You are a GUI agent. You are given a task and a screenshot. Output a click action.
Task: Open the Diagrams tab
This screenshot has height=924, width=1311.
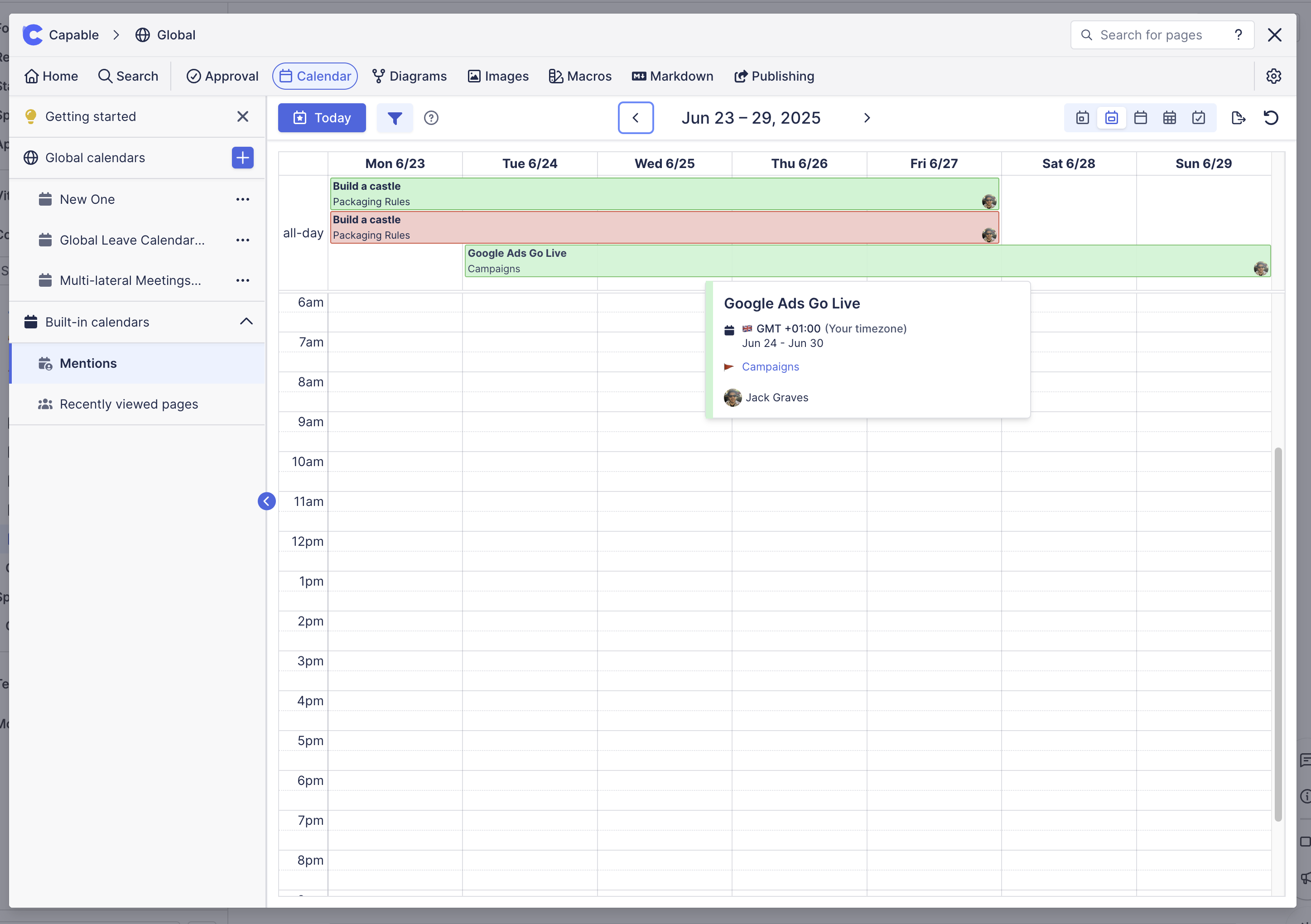point(410,76)
